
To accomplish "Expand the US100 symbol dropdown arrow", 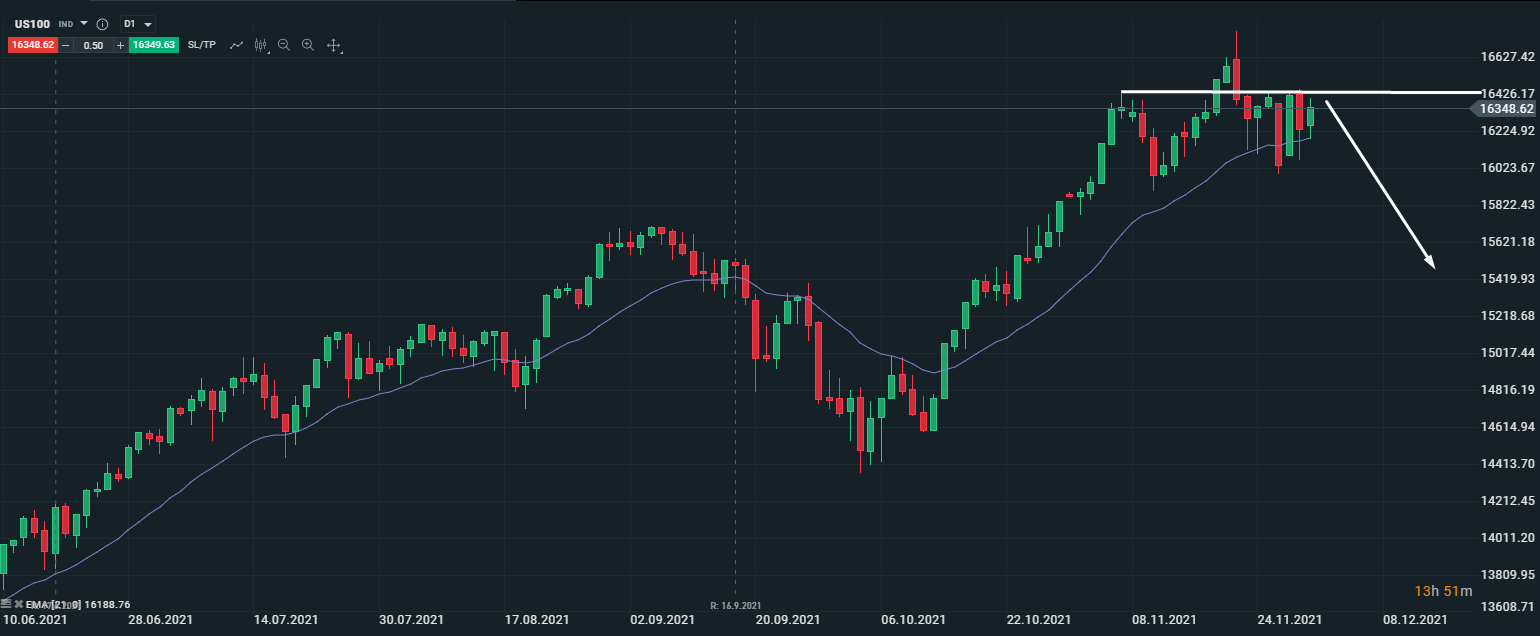I will click(x=84, y=24).
